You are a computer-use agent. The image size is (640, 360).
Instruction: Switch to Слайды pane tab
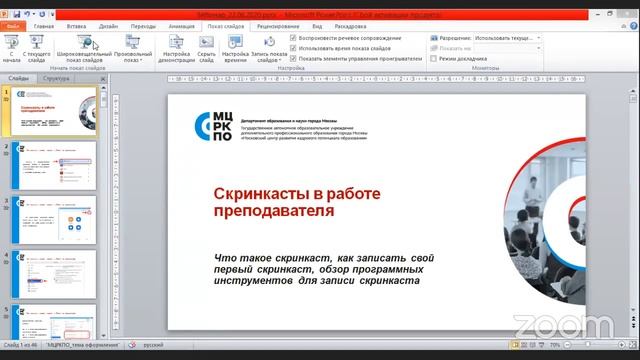[x=19, y=78]
